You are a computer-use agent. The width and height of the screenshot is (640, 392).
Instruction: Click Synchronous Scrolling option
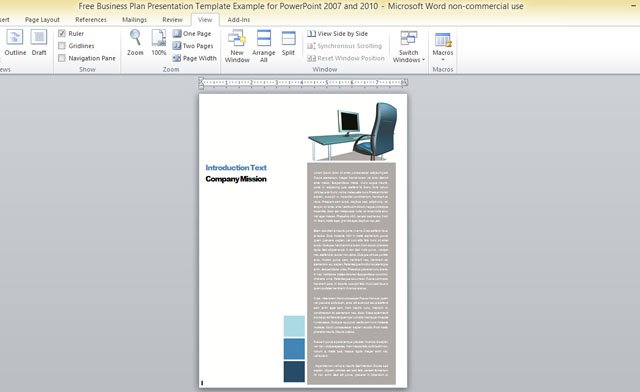click(x=344, y=46)
